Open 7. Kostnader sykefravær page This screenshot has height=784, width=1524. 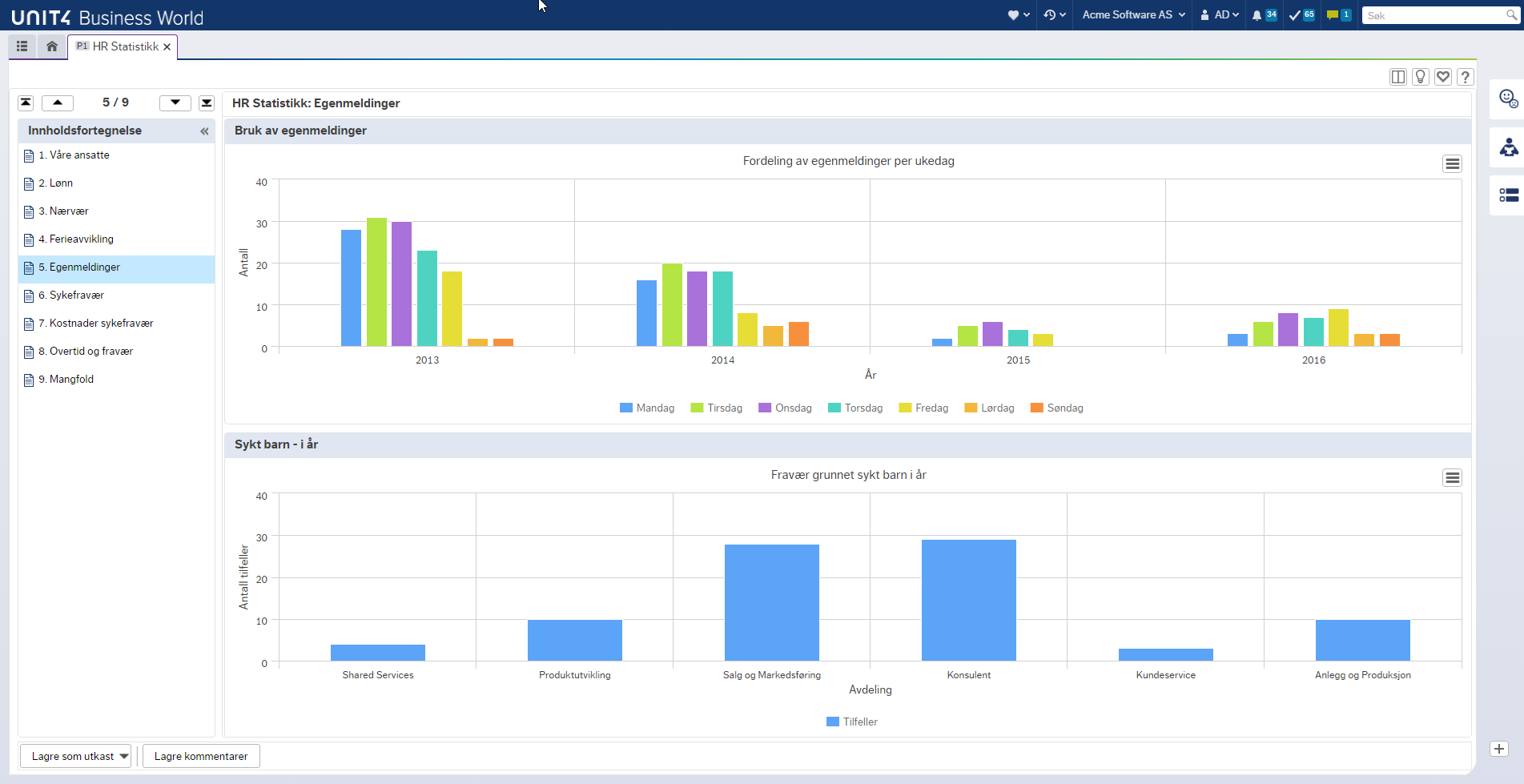click(116, 324)
